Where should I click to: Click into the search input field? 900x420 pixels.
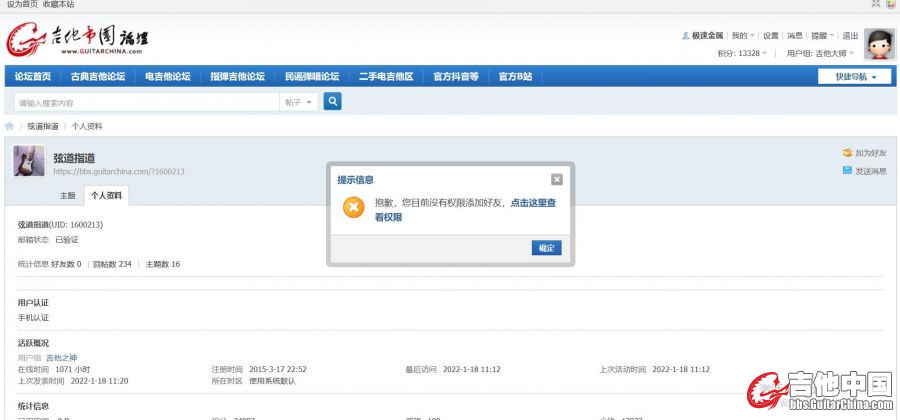pyautogui.click(x=145, y=102)
